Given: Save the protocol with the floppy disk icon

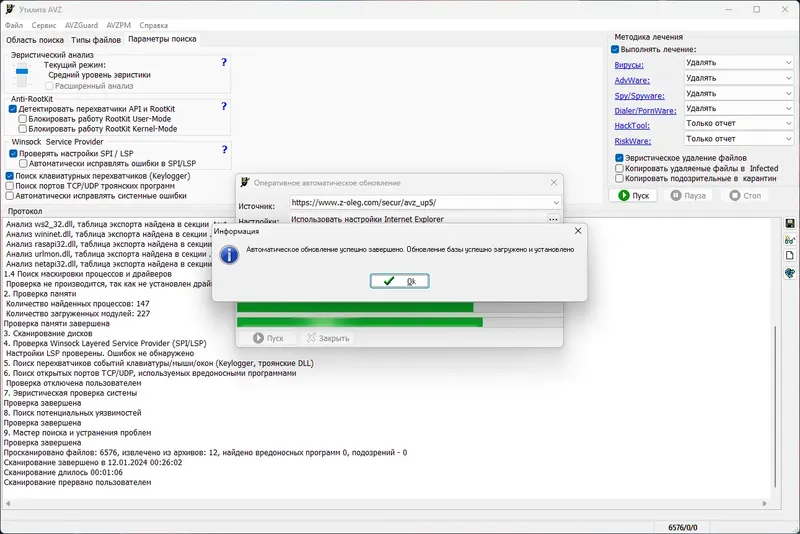Looking at the screenshot, I should 790,224.
